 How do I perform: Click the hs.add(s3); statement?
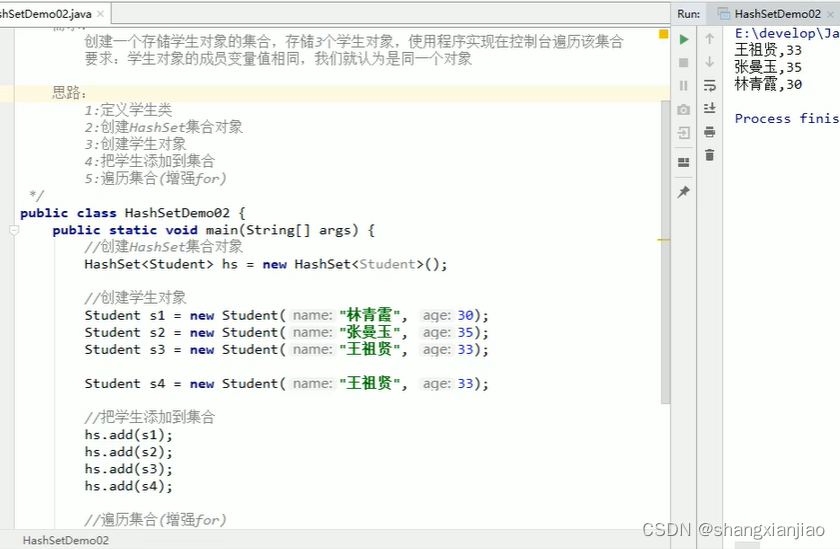point(129,469)
